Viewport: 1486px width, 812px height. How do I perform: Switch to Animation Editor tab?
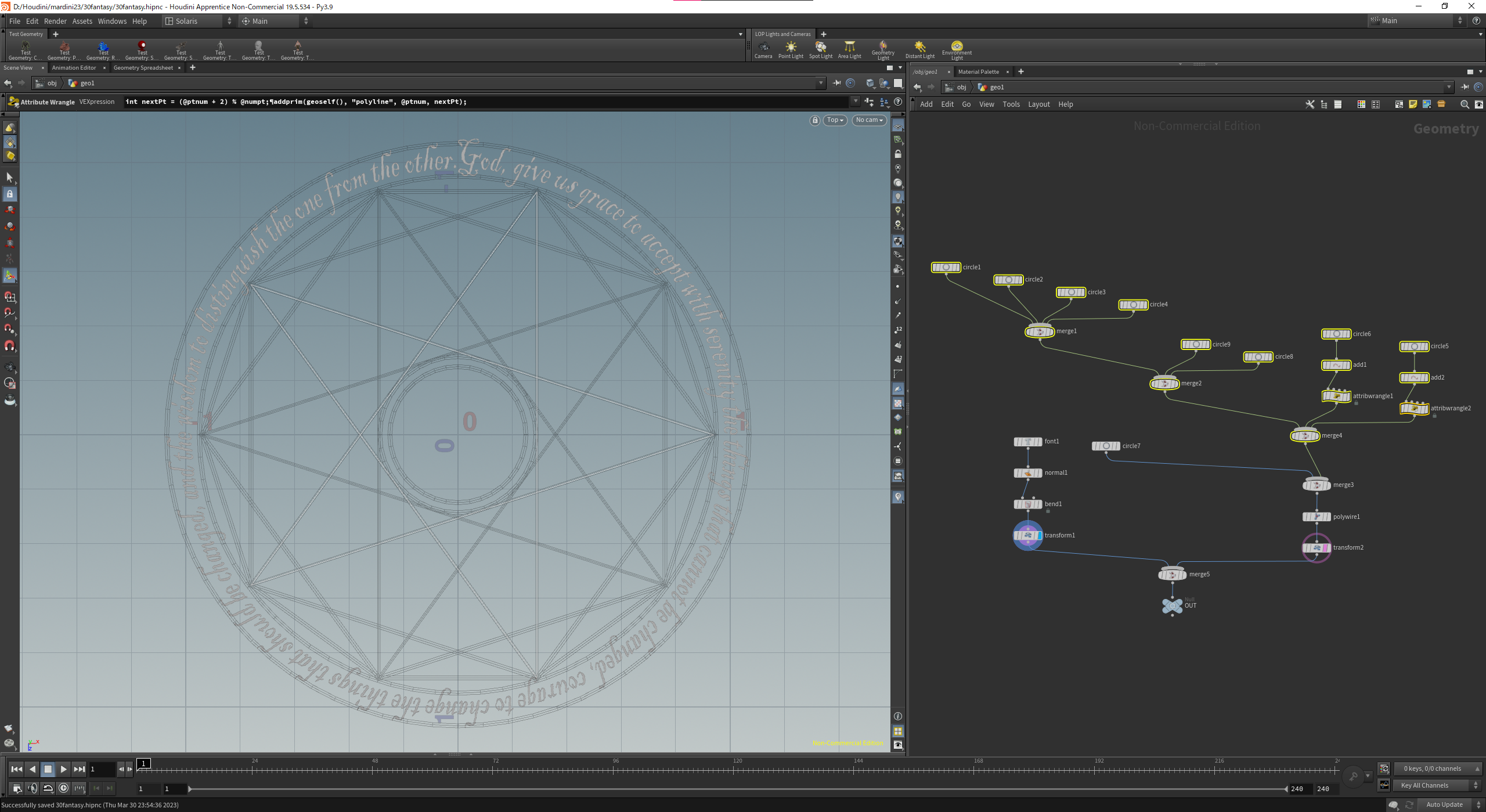pyautogui.click(x=74, y=68)
